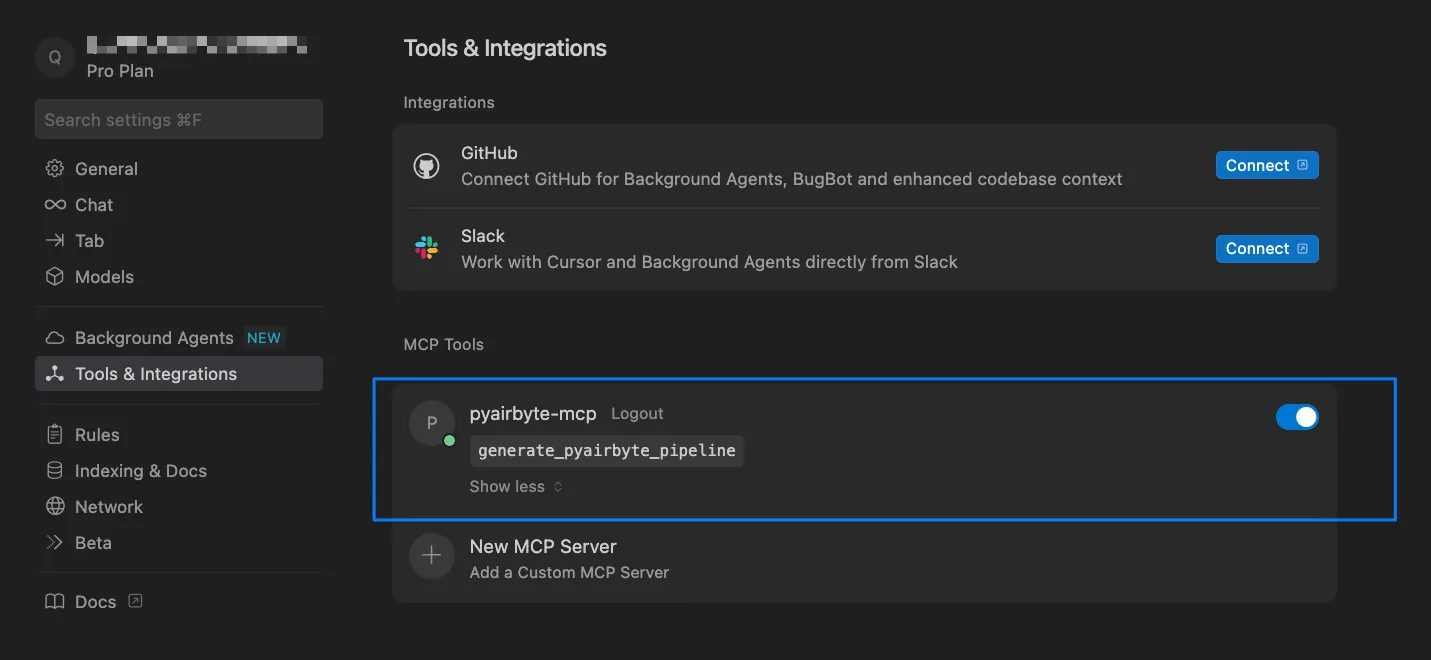Click the Beta chevrons icon
Screen dimensions: 1431x660
click(x=55, y=543)
